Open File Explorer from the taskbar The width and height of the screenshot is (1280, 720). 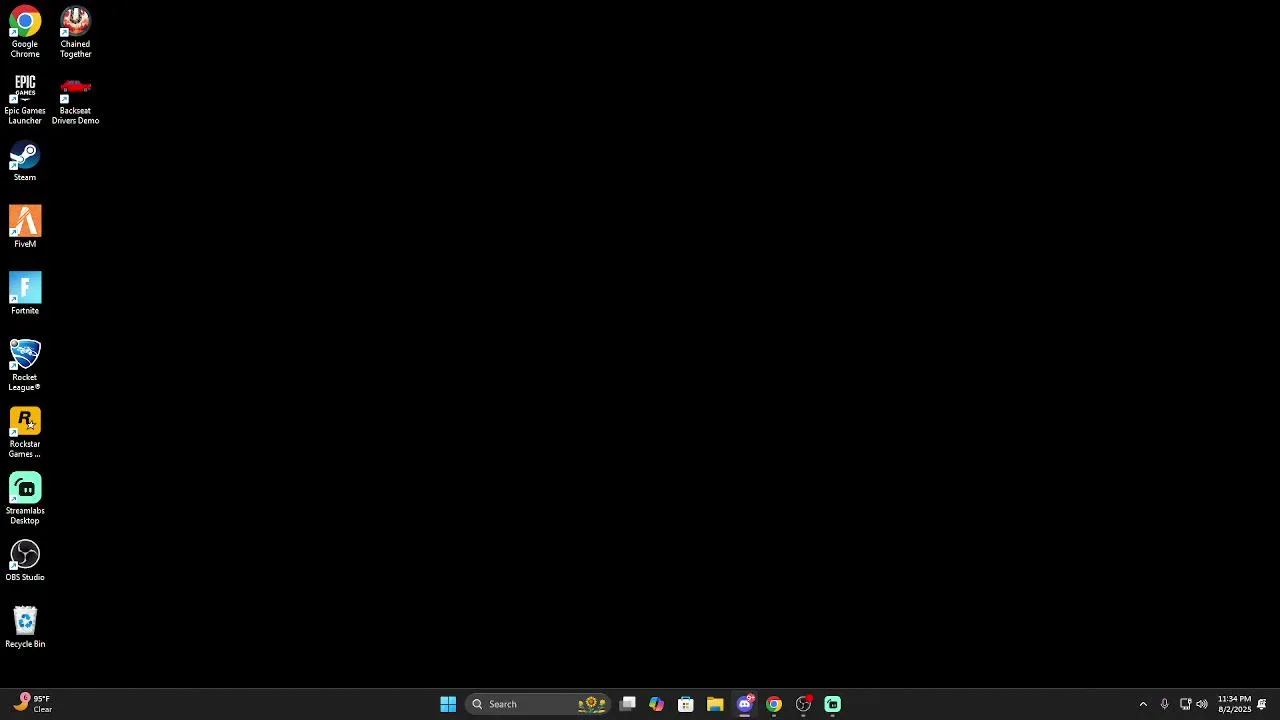(x=715, y=704)
